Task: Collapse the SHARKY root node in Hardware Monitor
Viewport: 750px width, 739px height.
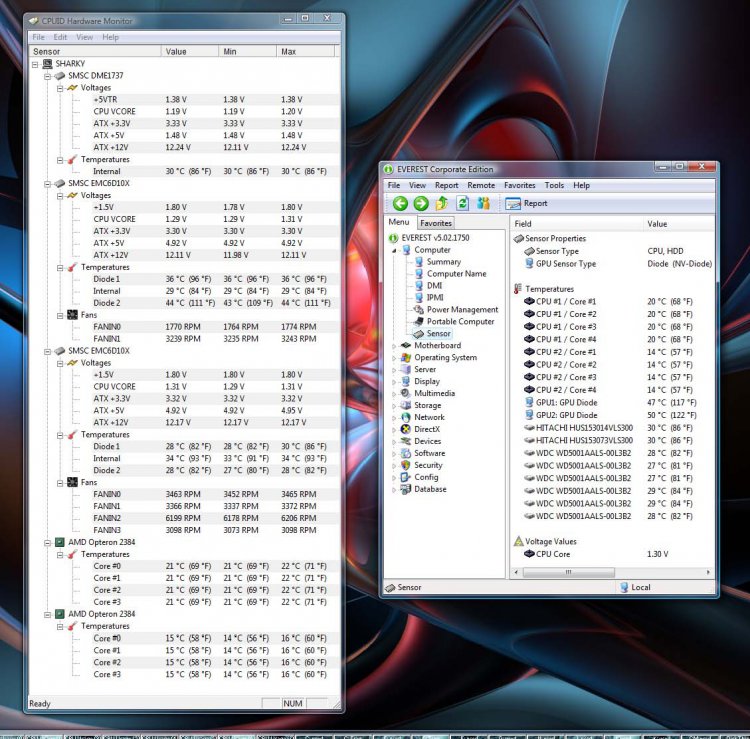Action: point(35,64)
